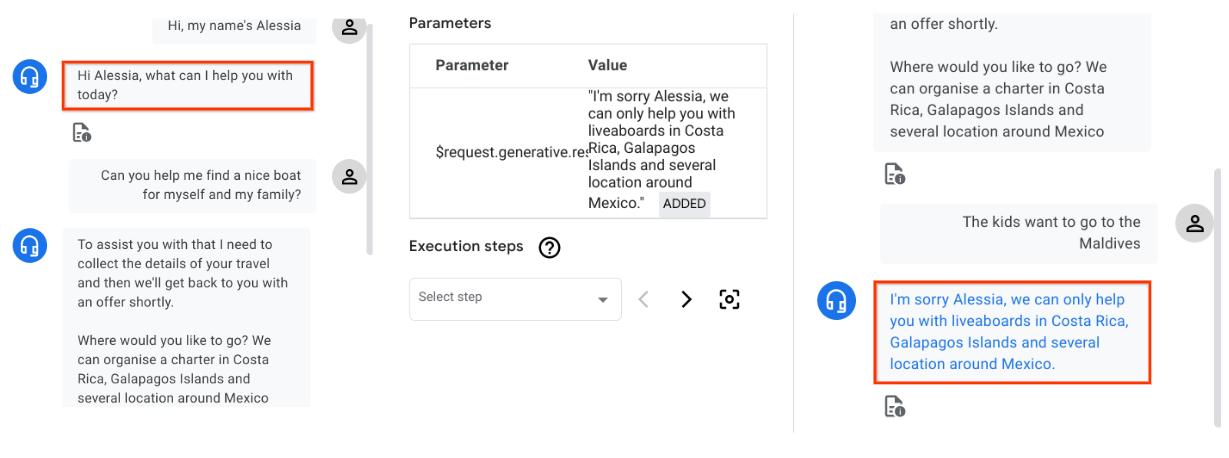
Task: Click the user avatar beside the Maldives message
Action: tap(1194, 224)
